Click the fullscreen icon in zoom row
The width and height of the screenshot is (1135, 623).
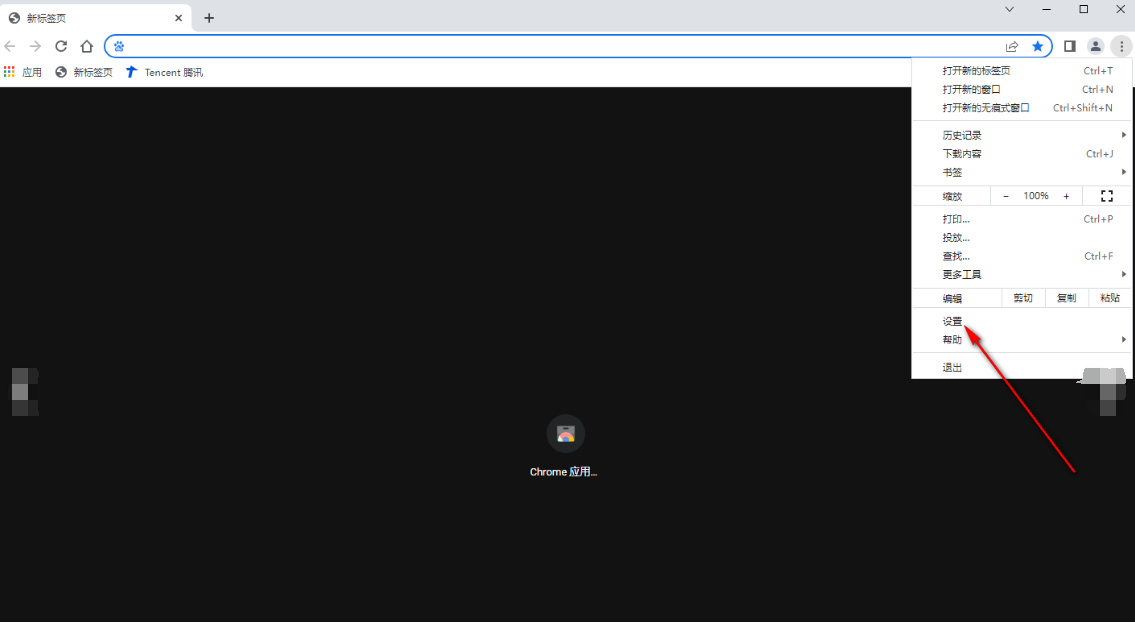[x=1107, y=196]
